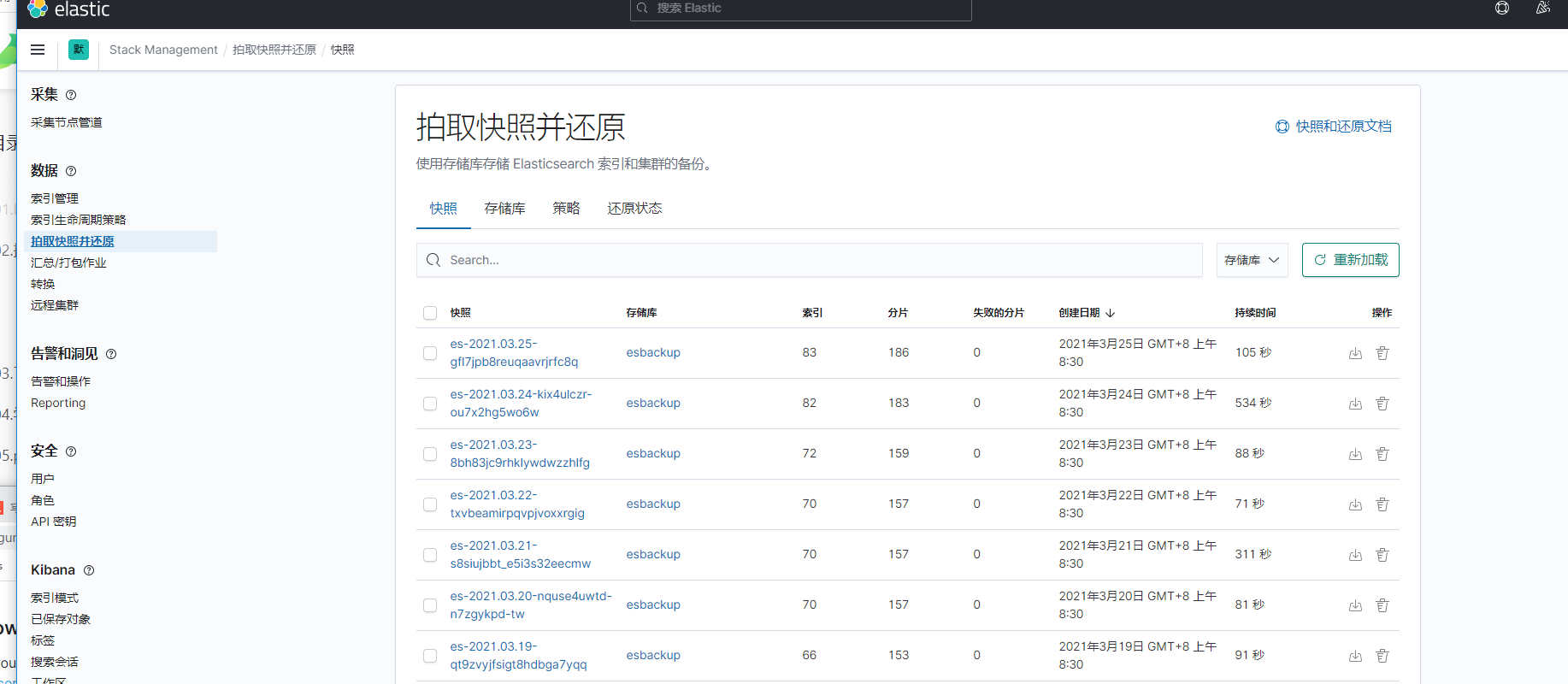Switch to the 快照 tab
This screenshot has height=684, width=1568.
(444, 209)
